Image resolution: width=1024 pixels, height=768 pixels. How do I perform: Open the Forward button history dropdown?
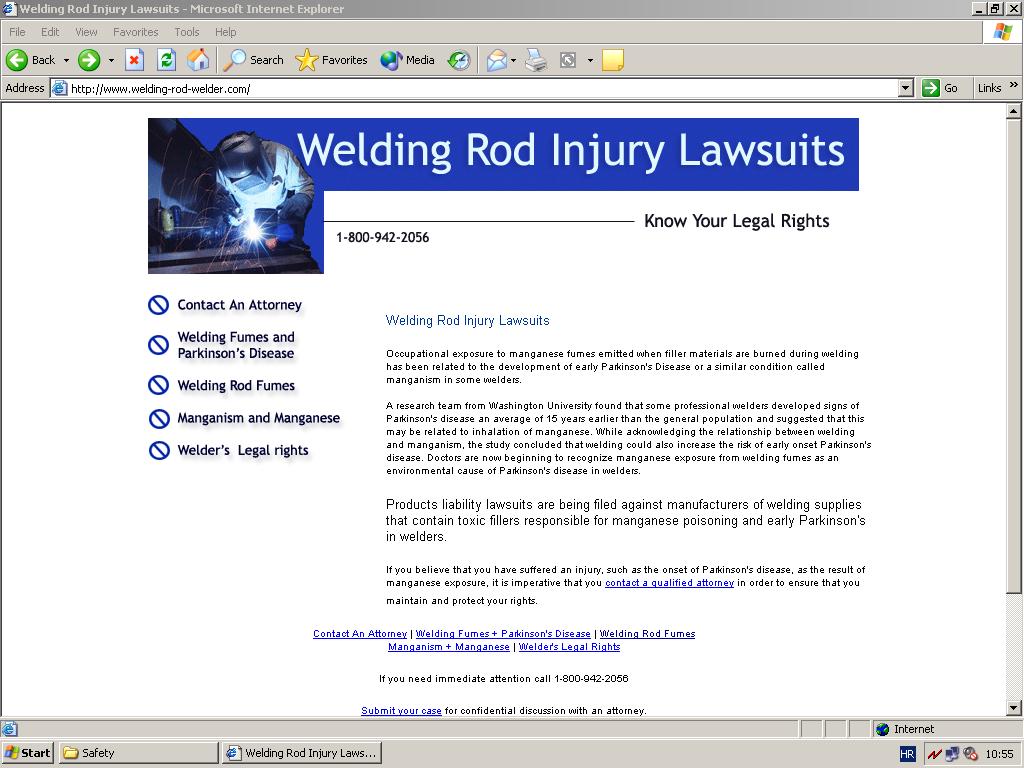(111, 60)
